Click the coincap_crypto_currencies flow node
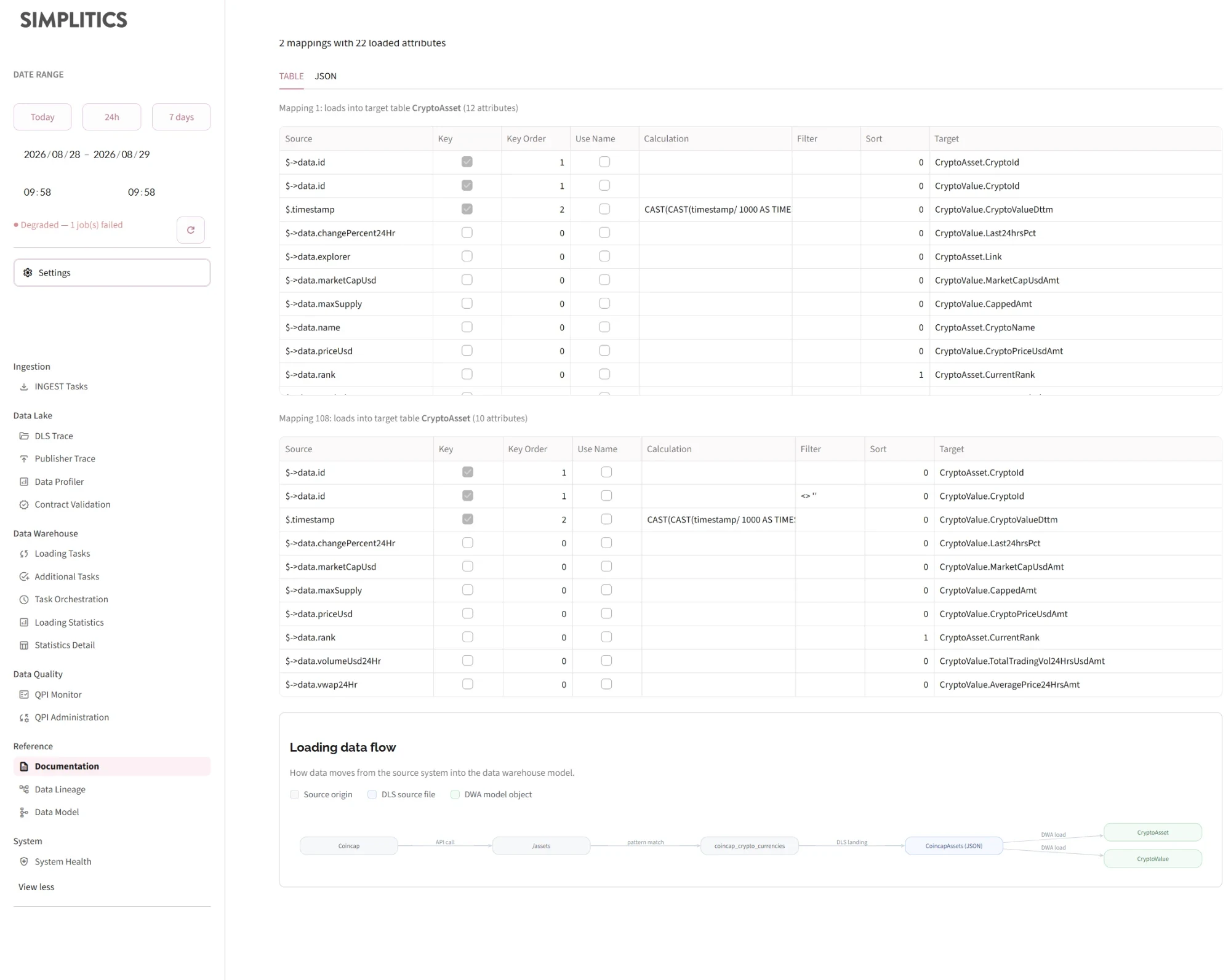 click(x=750, y=846)
